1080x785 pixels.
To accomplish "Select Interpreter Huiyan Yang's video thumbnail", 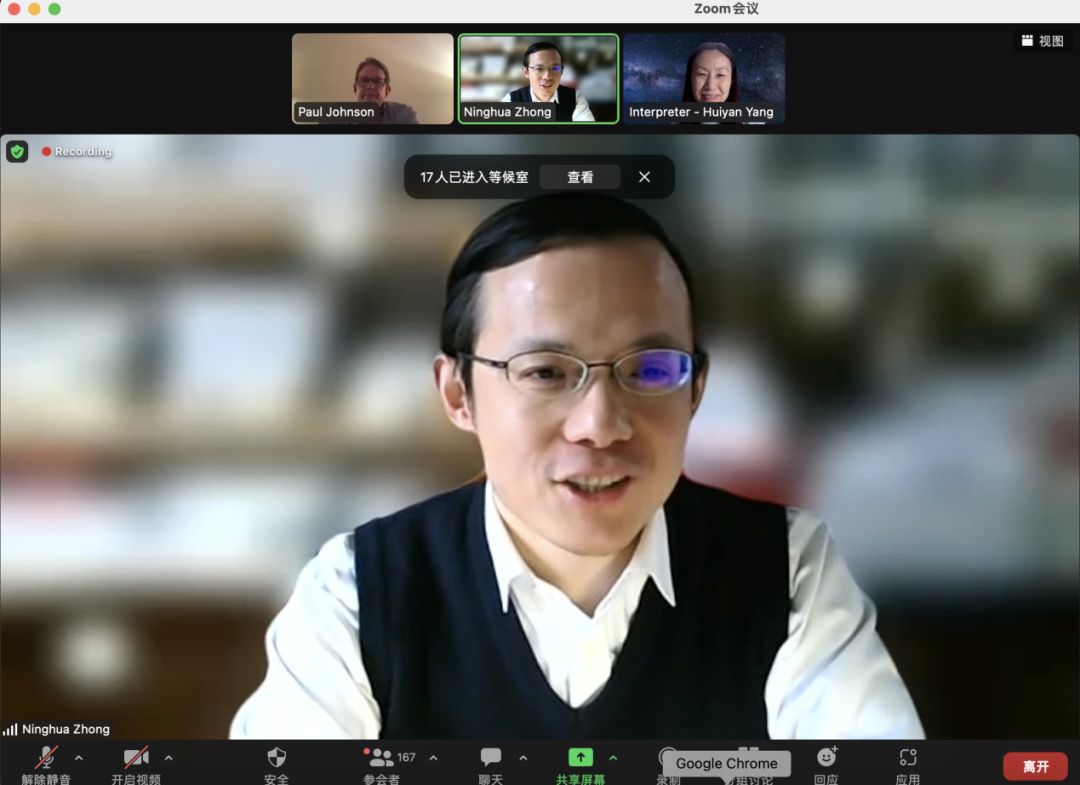I will [x=704, y=78].
